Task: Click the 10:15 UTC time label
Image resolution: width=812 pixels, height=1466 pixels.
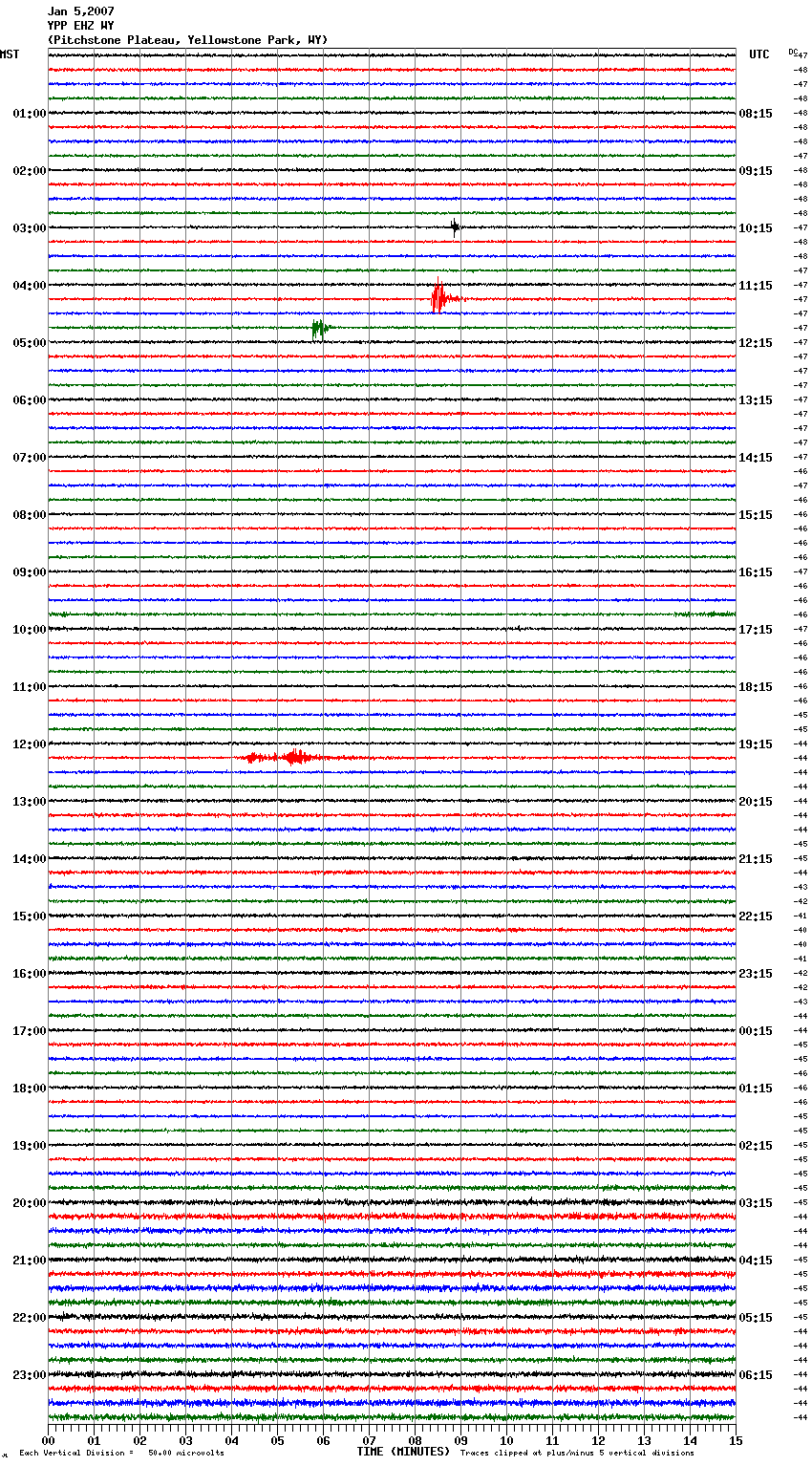Action: 756,228
